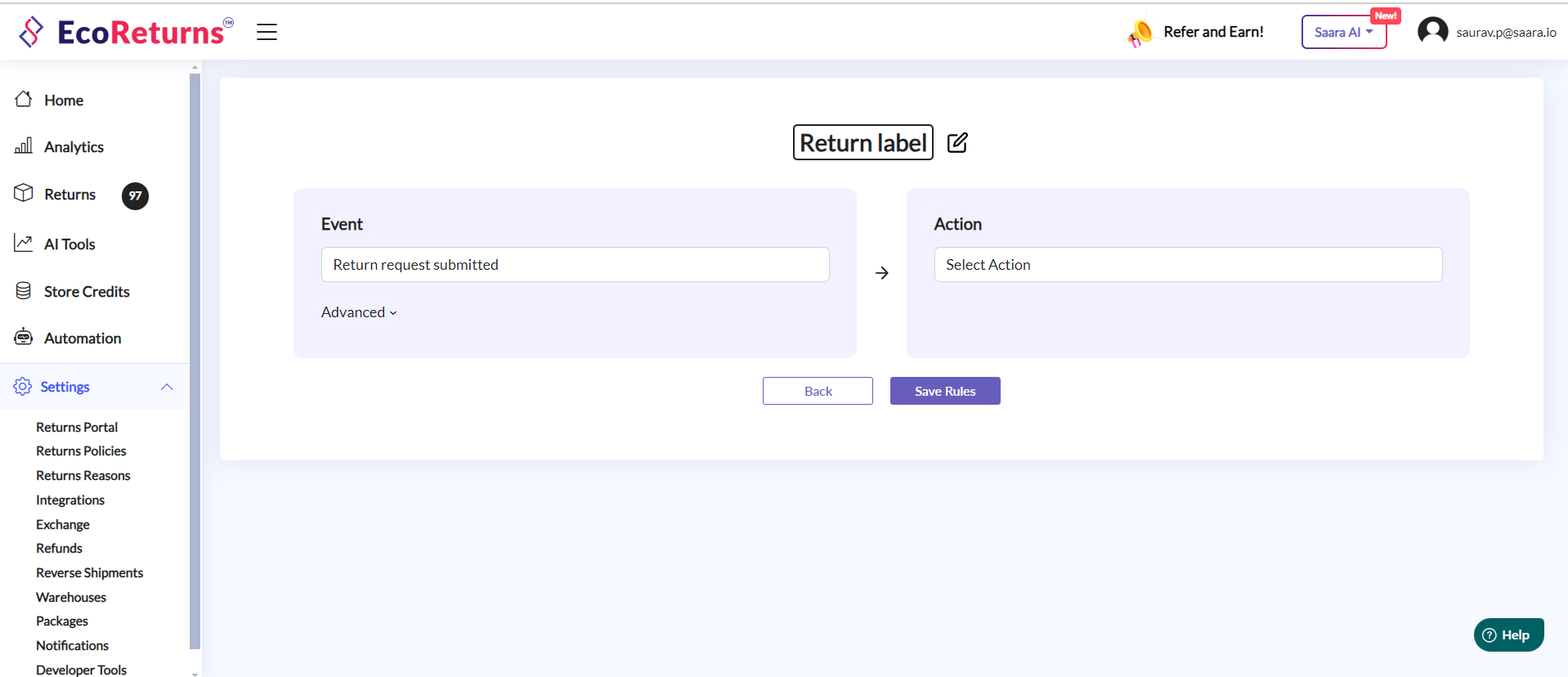Screen dimensions: 1568x677
Task: Open the Saara AI dropdown
Action: coord(1343,33)
